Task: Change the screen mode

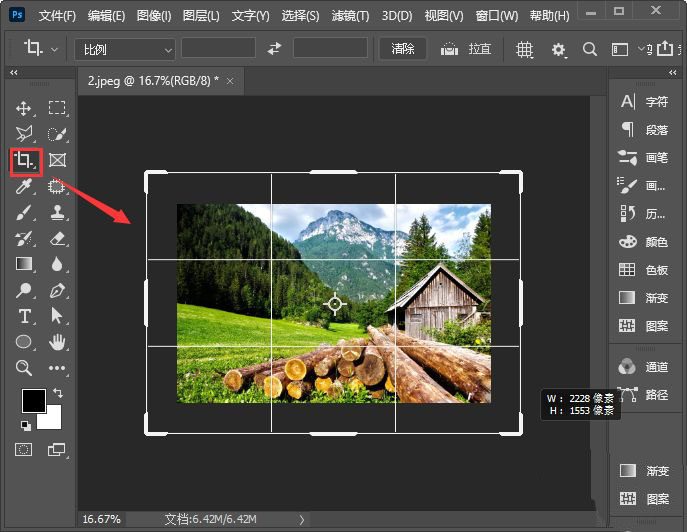Action: pyautogui.click(x=57, y=450)
